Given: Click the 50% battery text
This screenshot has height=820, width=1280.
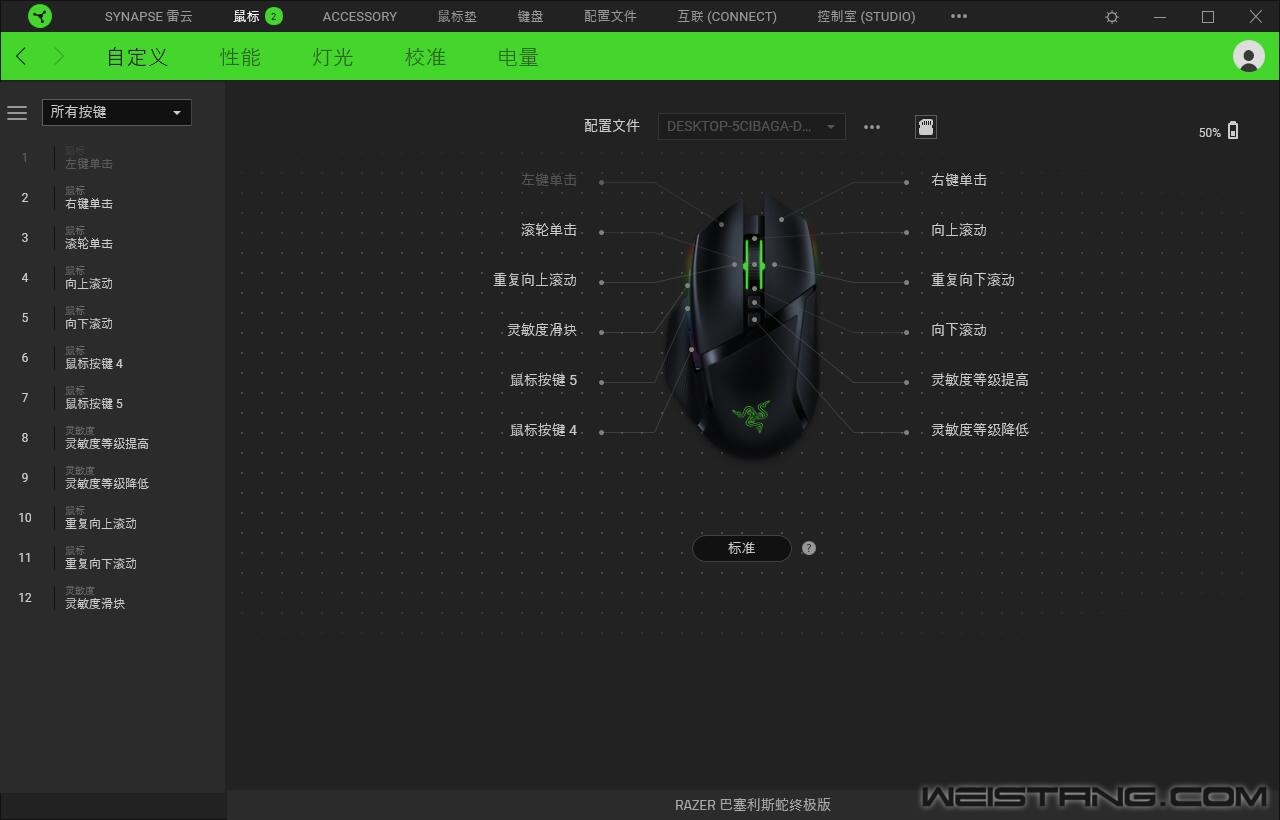Looking at the screenshot, I should tap(1210, 133).
